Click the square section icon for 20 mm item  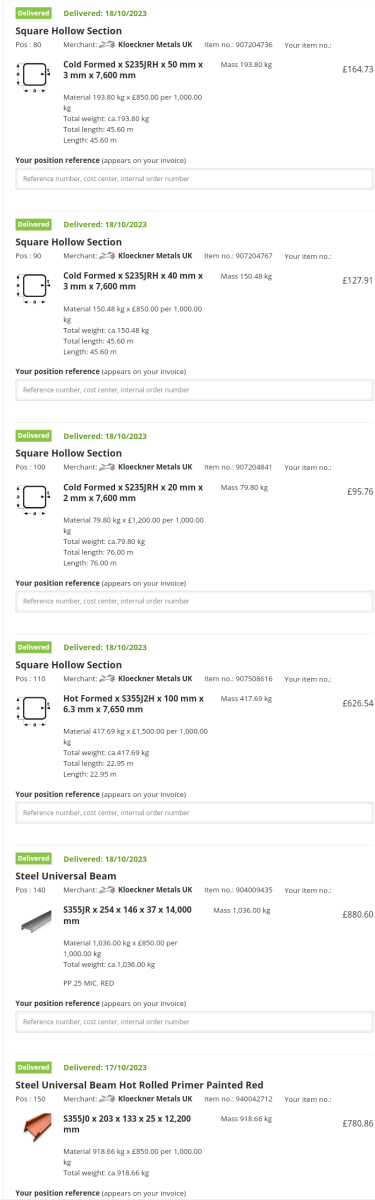[35, 498]
